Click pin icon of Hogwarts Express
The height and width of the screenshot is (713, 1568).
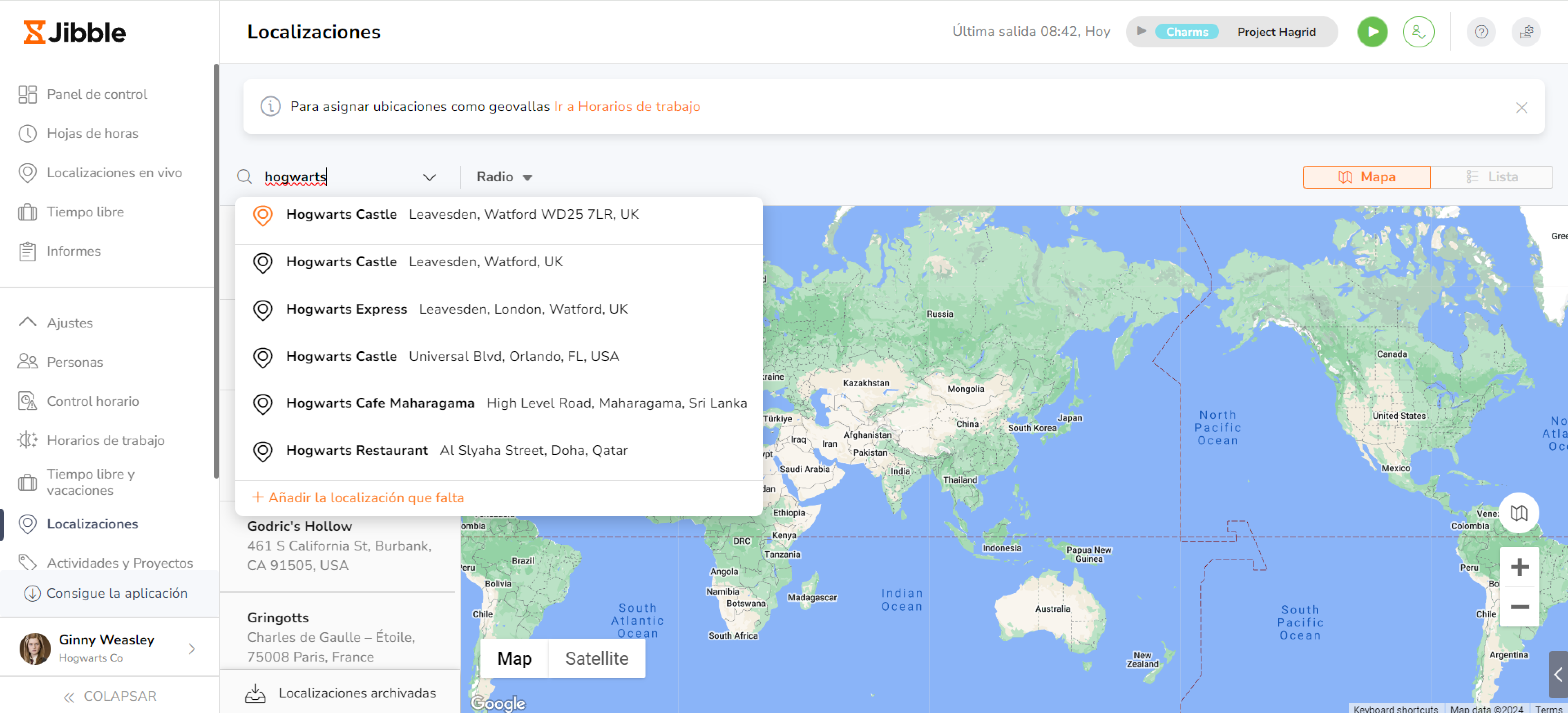(262, 310)
